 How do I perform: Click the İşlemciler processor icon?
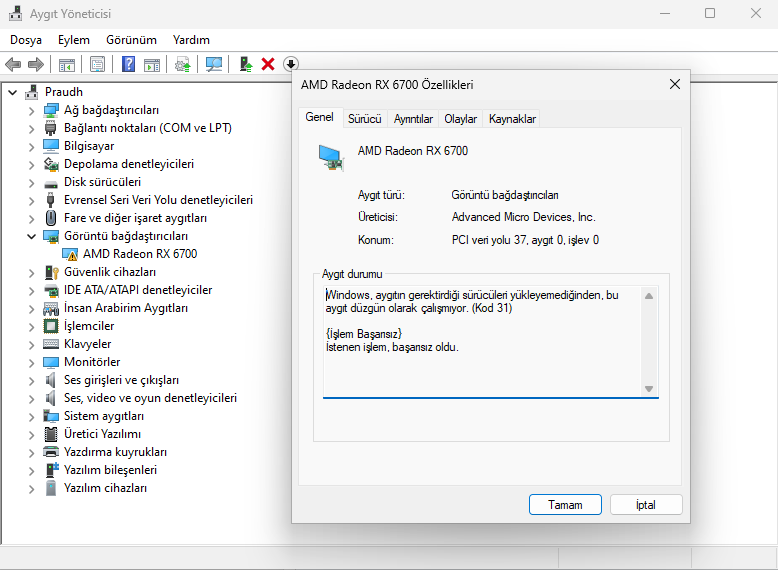51,326
